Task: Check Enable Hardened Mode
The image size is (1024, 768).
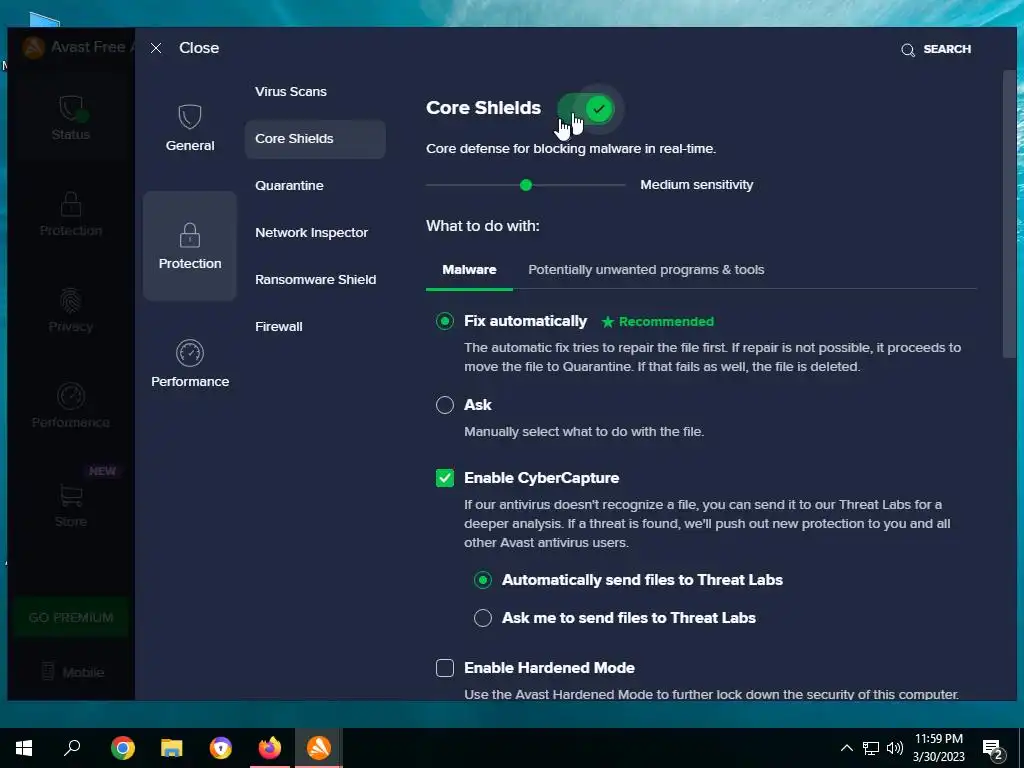Action: pos(445,668)
